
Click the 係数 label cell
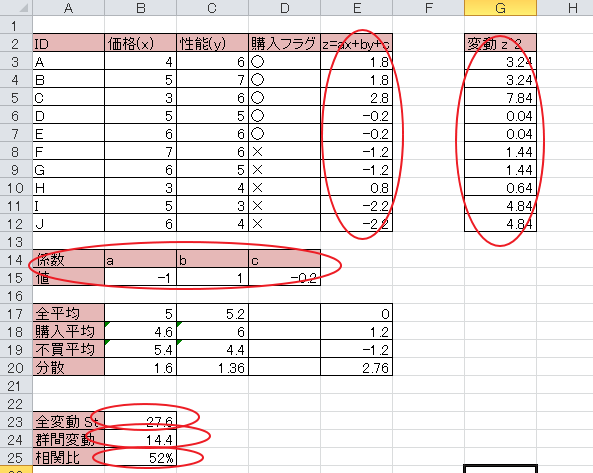click(68, 259)
